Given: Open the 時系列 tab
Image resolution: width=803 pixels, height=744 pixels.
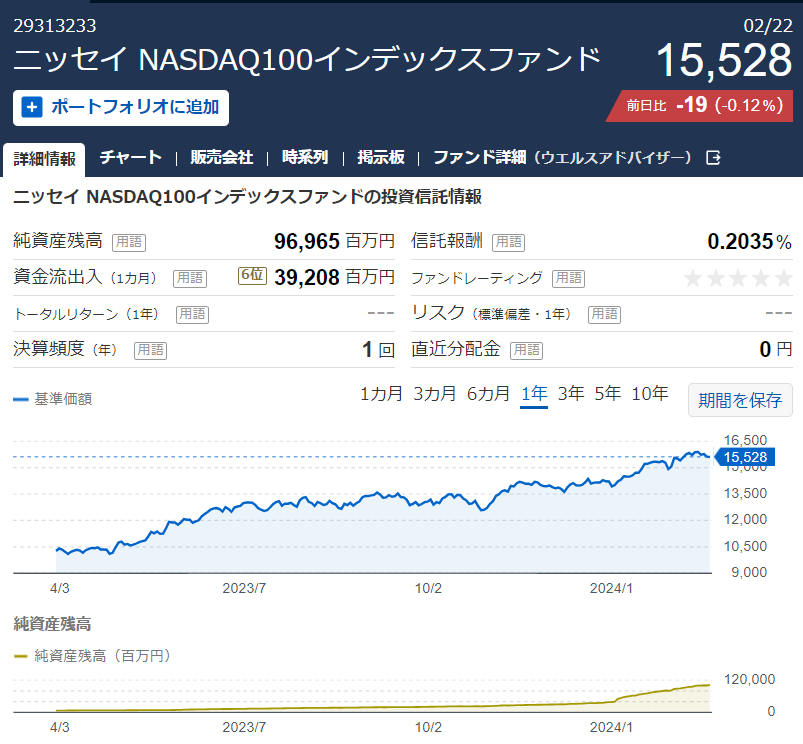Looking at the screenshot, I should click(305, 157).
